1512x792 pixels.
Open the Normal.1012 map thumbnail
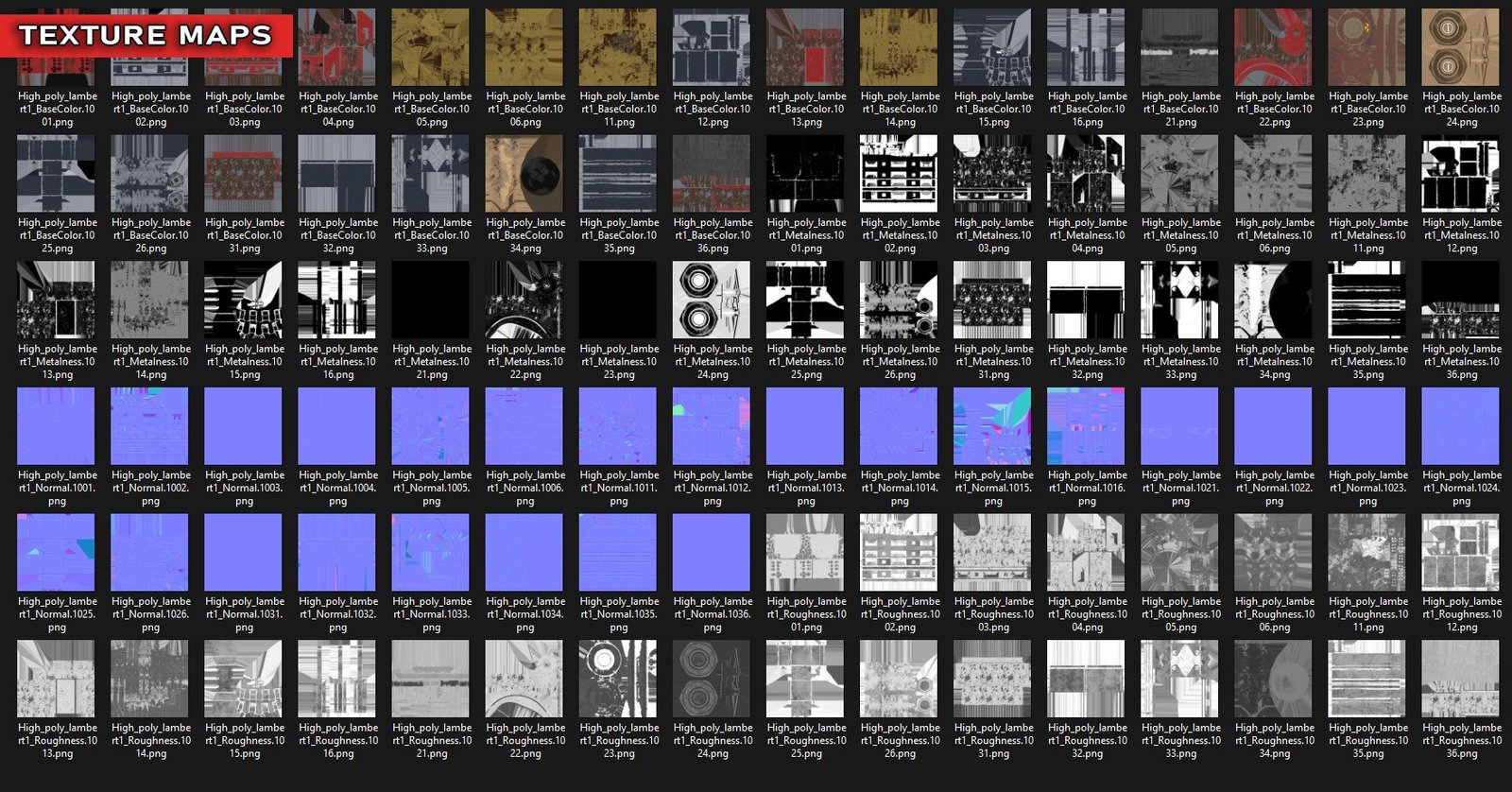point(712,426)
